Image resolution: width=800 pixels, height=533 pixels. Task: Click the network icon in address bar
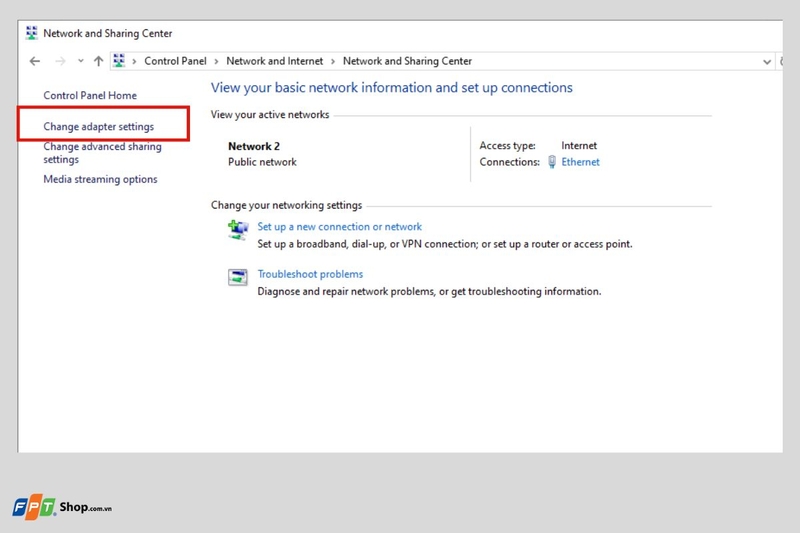coord(119,61)
